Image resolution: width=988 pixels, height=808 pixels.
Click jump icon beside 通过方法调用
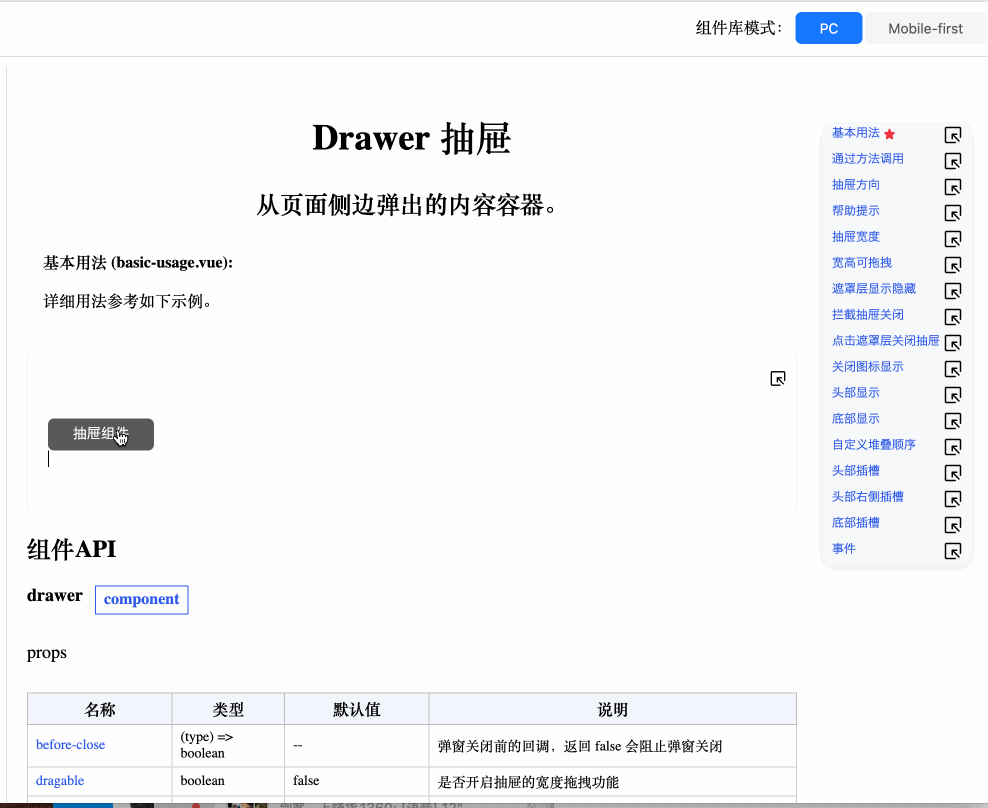(x=953, y=161)
